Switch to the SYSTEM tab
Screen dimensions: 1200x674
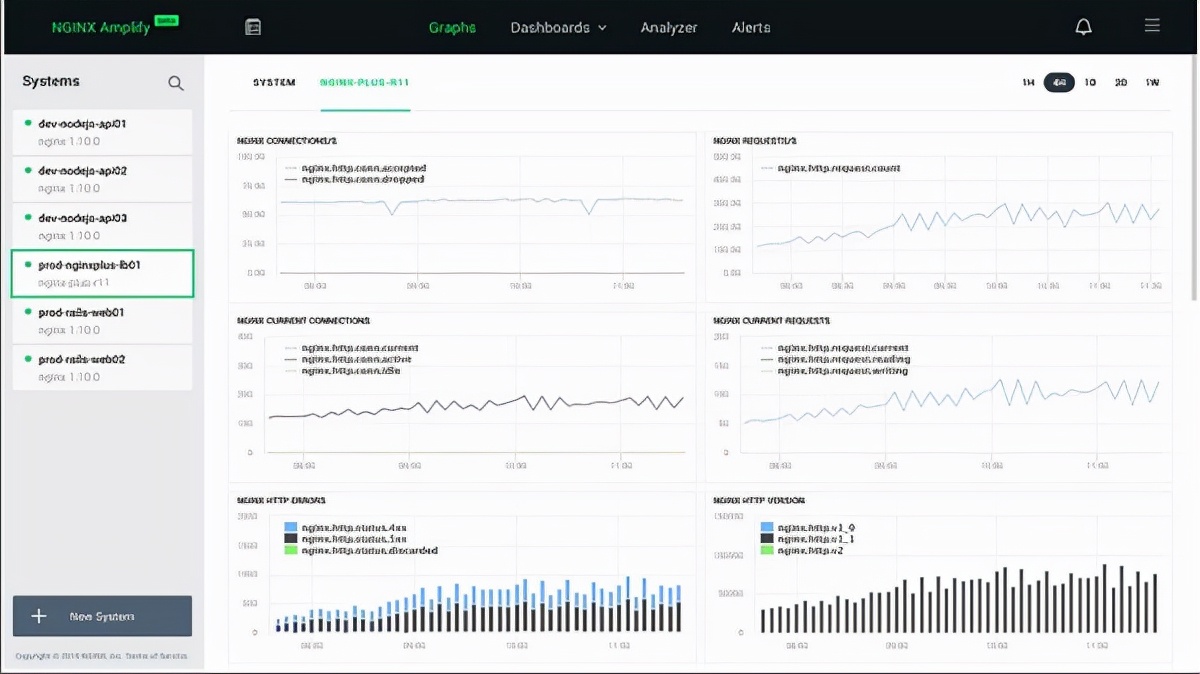(x=274, y=82)
